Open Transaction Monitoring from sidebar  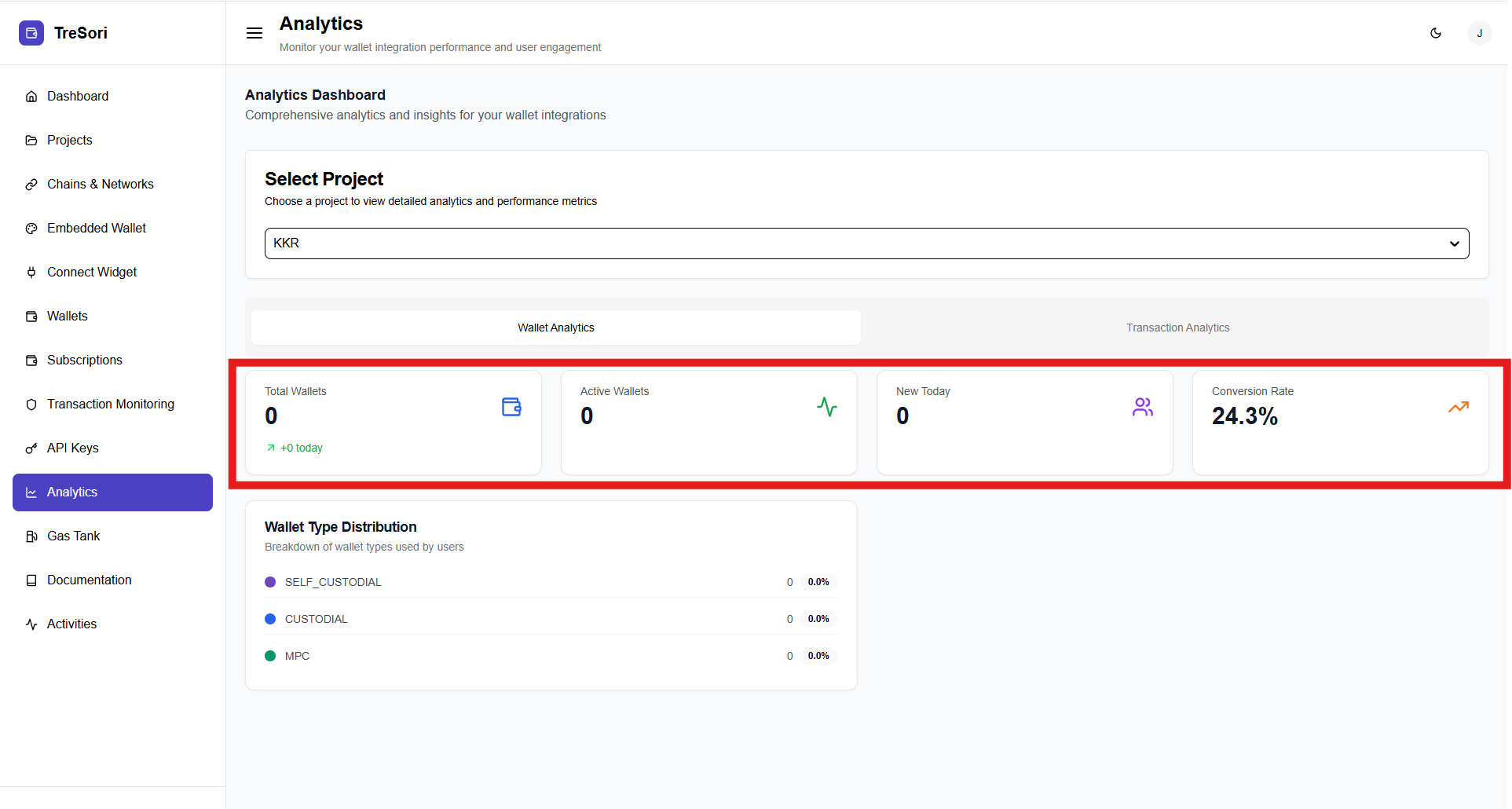click(110, 404)
